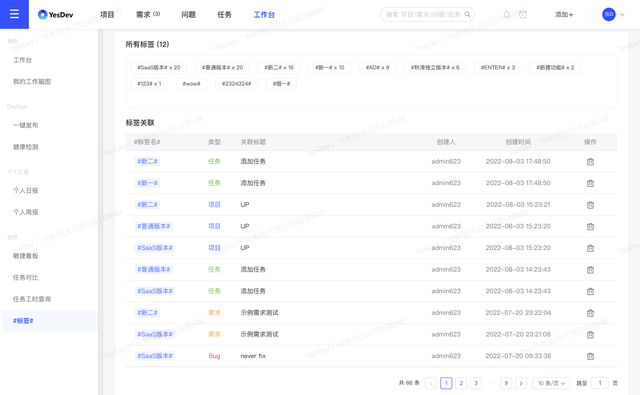Delete the #普通版本# 添加任务 row
Viewport: 640px width, 395px height.
point(590,270)
